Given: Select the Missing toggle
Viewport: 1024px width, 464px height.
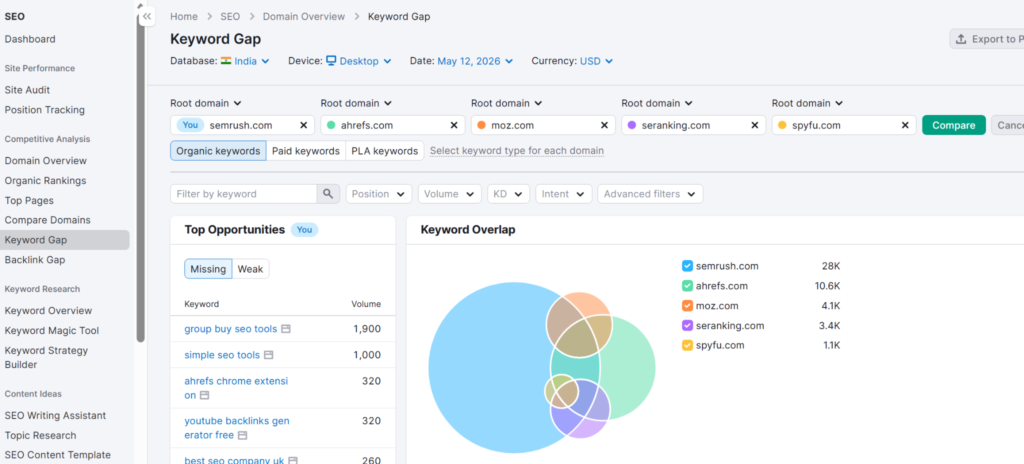Looking at the screenshot, I should 208,269.
